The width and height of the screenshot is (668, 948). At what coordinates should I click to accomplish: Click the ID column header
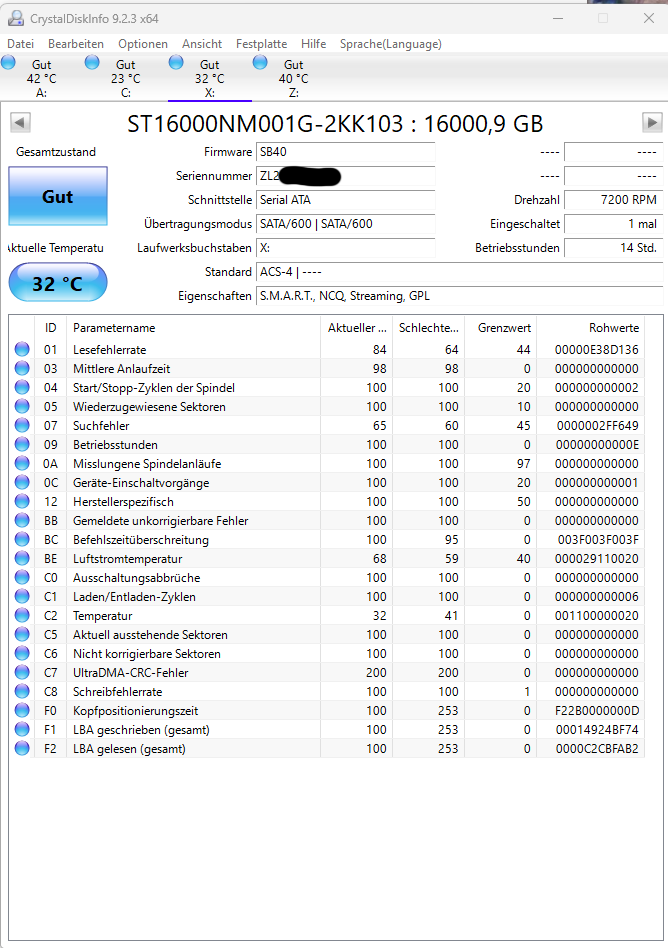[x=51, y=328]
